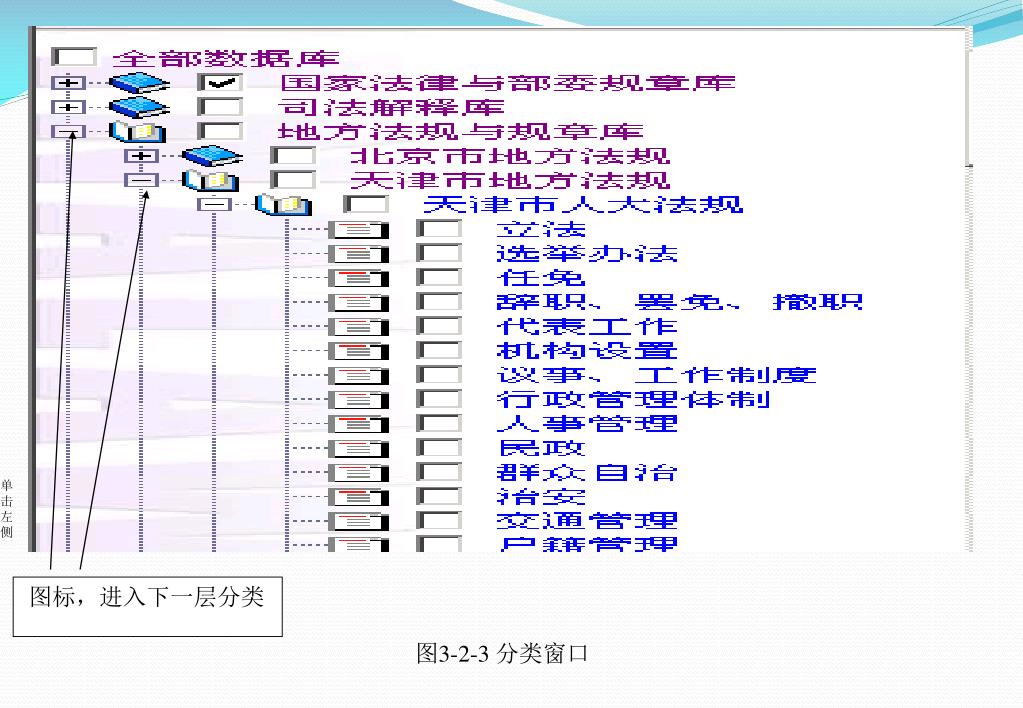Viewport: 1023px width, 708px height.
Task: Uncheck the 国家法律与部委规章库 checkbox
Action: coord(221,83)
